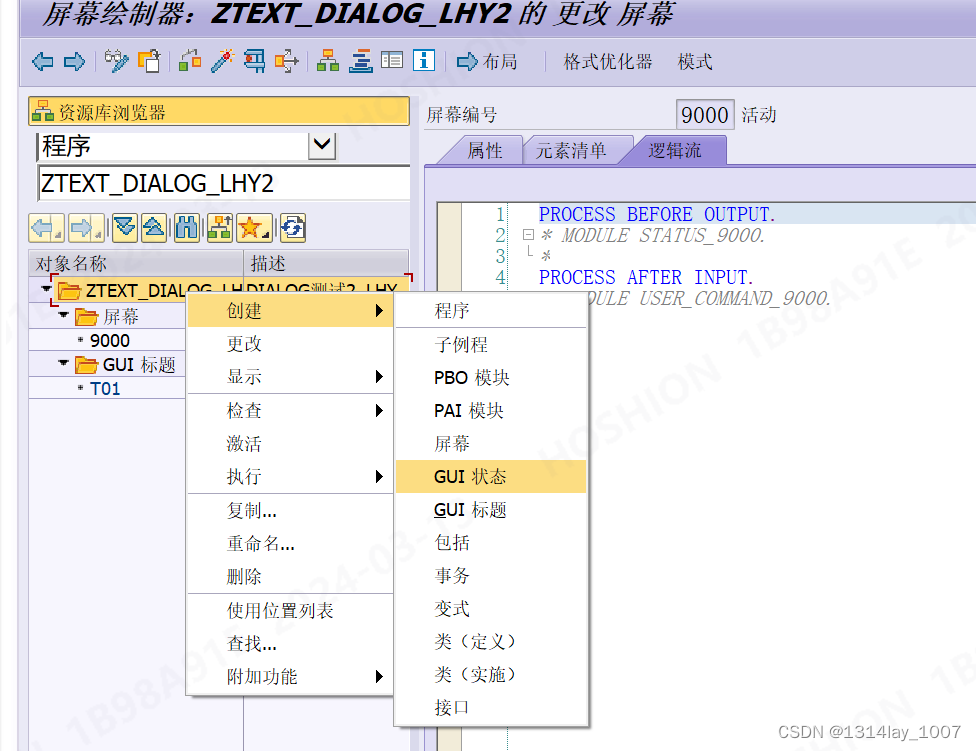Open the binoculars find icon in repository browser
The image size is (976, 751).
[187, 227]
